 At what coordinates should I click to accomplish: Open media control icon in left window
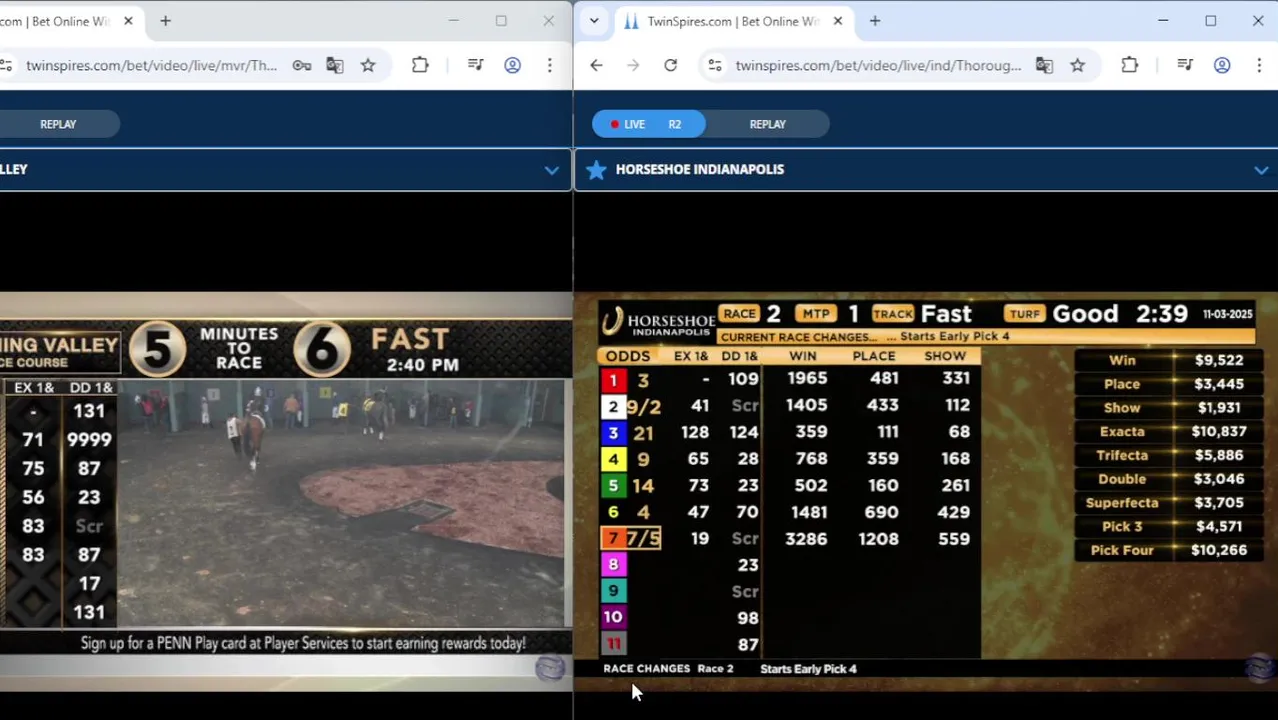tap(475, 65)
